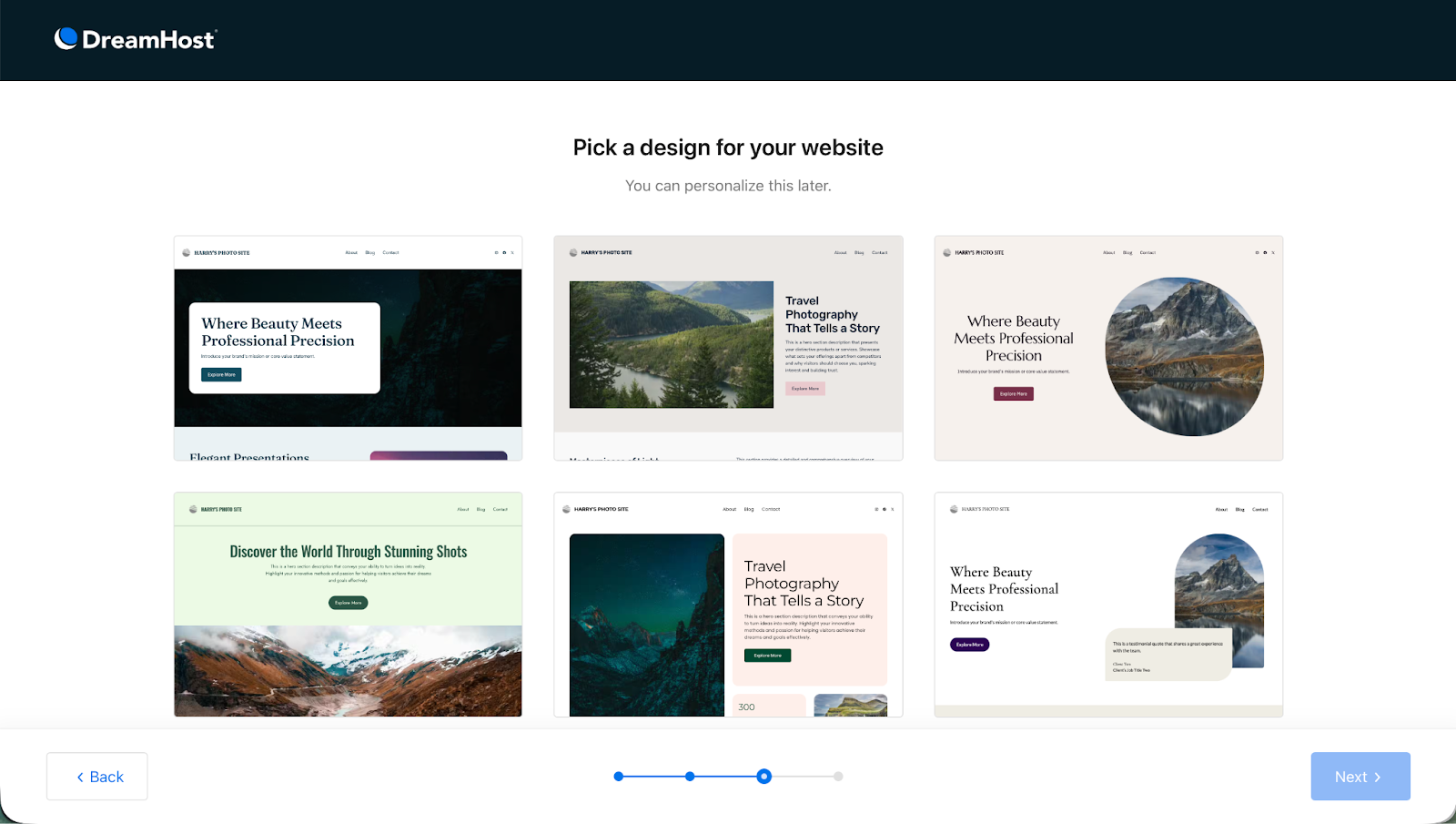Click 'Blog' in third template navbar
Screen dimensions: 1456x824
(1127, 252)
